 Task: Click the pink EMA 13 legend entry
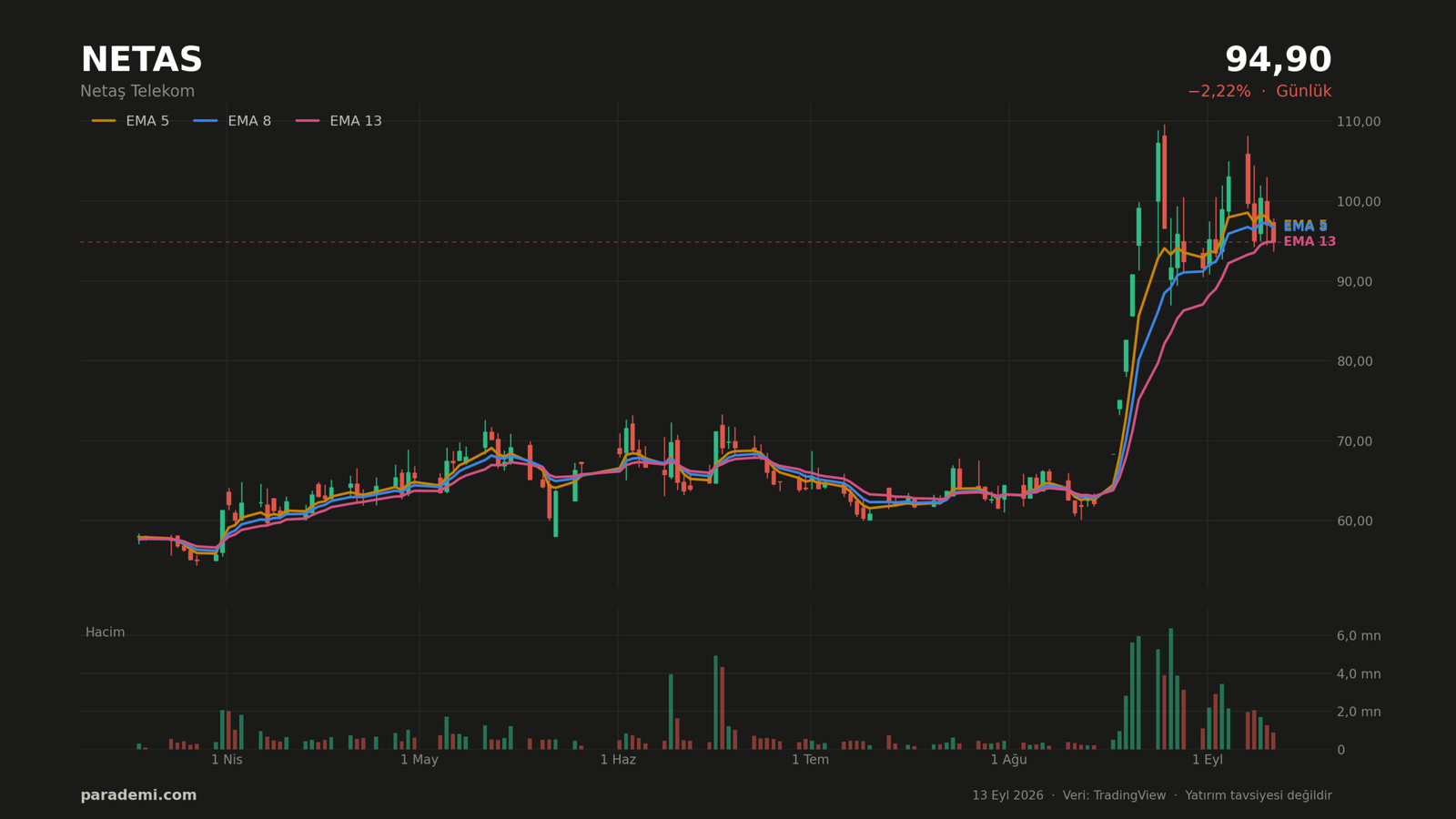click(339, 121)
